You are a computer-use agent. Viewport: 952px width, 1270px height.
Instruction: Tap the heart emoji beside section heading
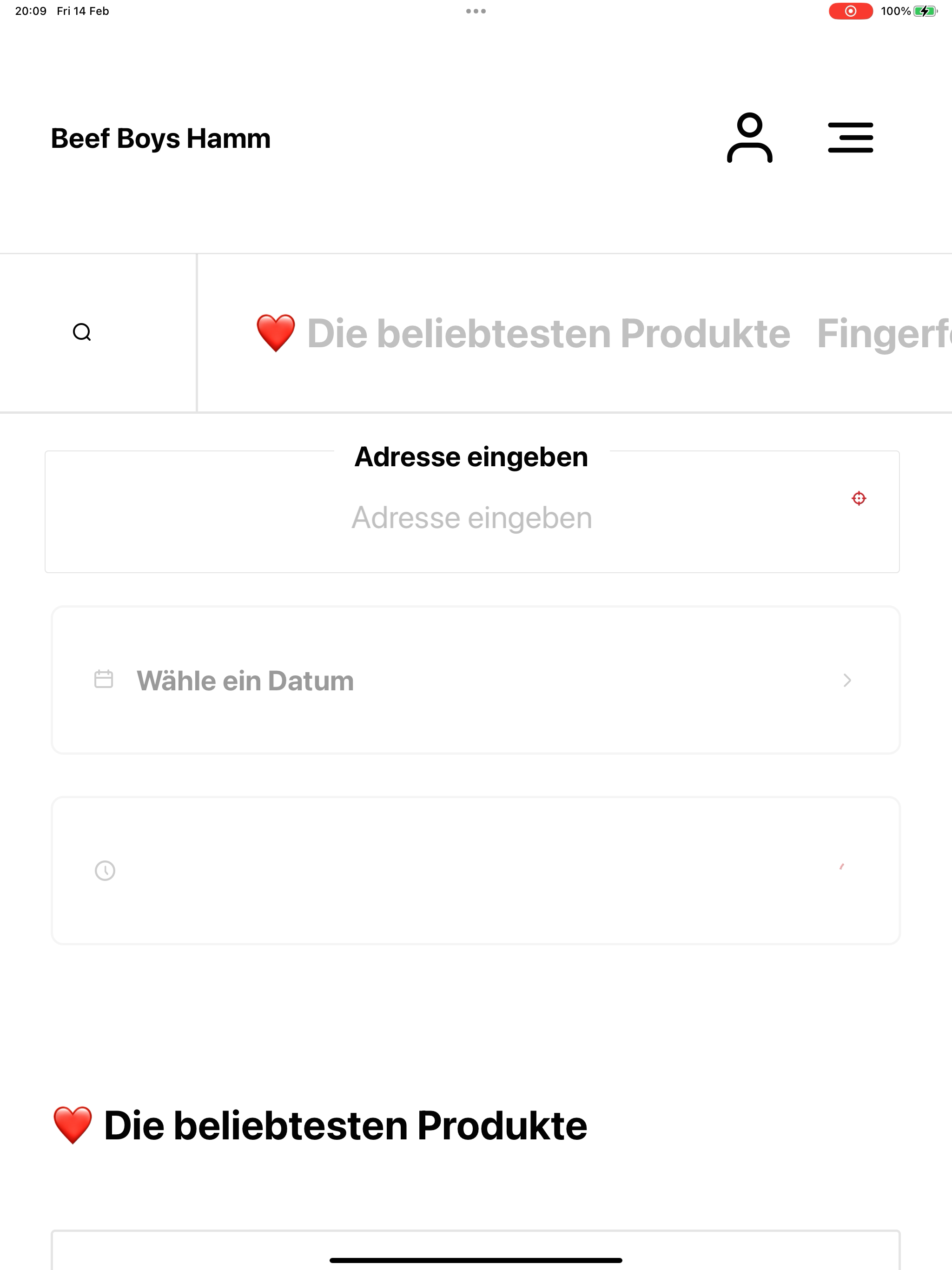[73, 1125]
